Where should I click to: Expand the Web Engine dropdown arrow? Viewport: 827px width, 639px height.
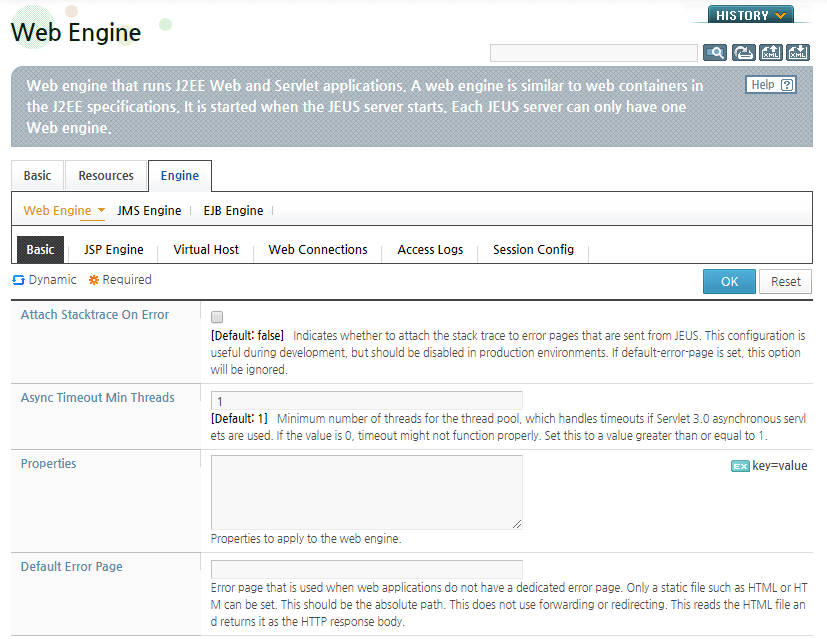coord(101,210)
